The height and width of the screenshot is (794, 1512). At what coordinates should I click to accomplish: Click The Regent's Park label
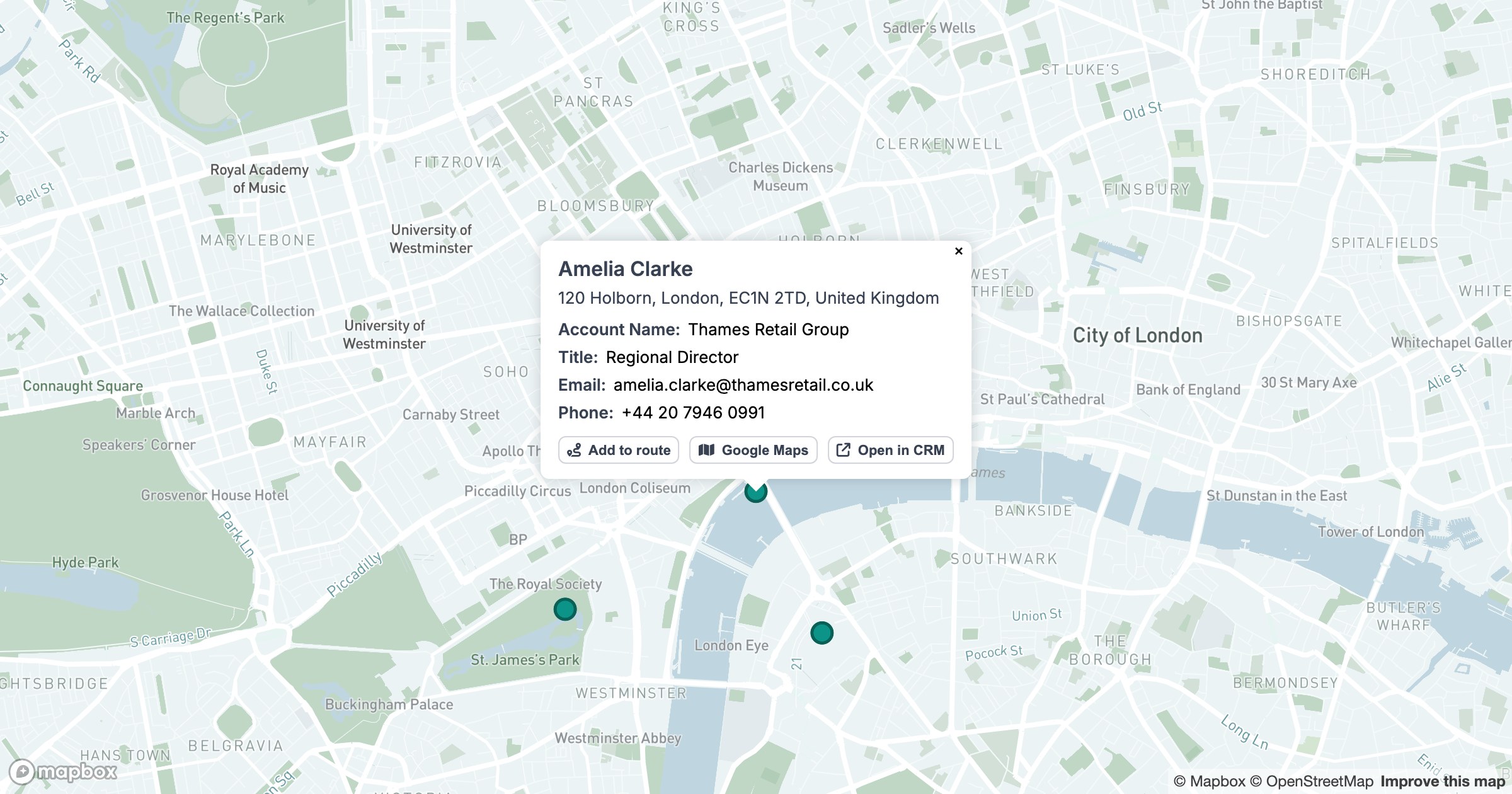click(226, 18)
